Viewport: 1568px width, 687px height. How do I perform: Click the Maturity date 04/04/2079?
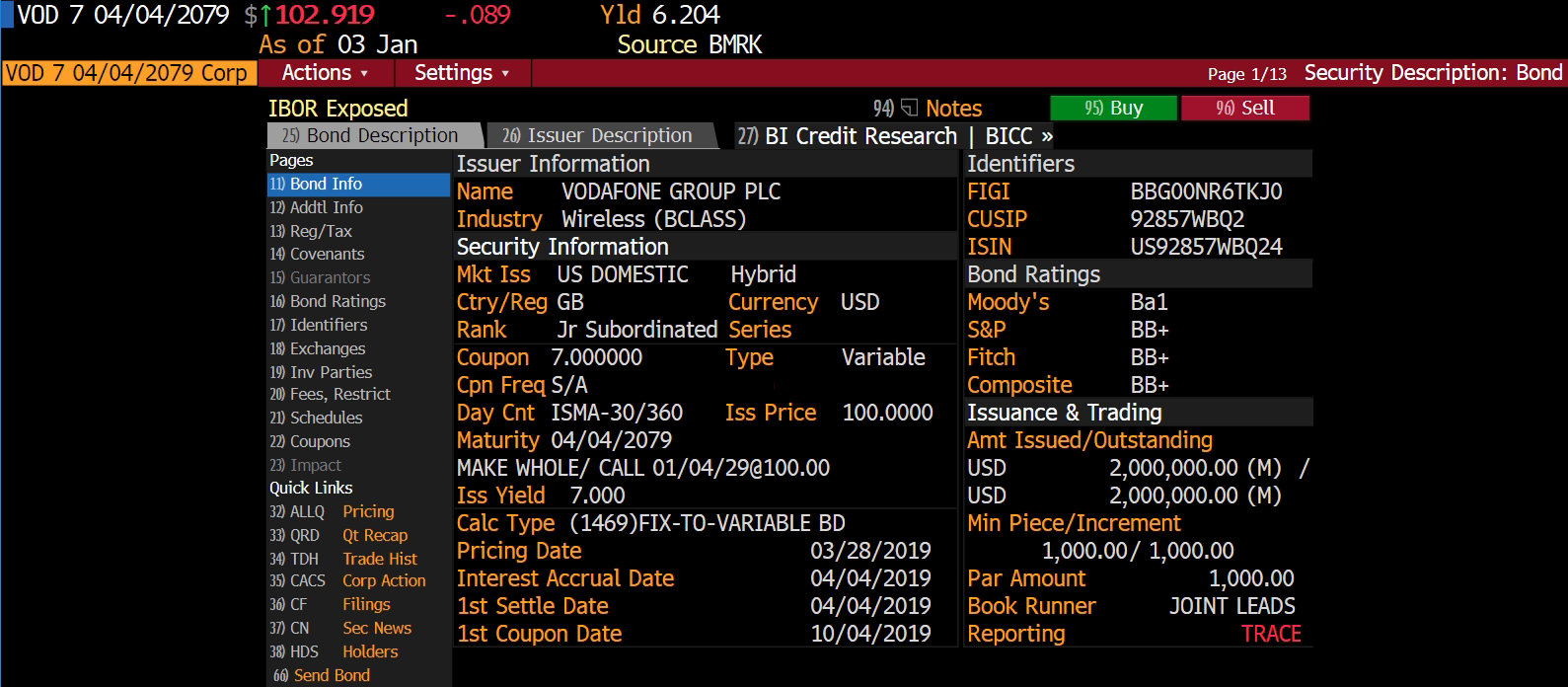click(x=611, y=440)
